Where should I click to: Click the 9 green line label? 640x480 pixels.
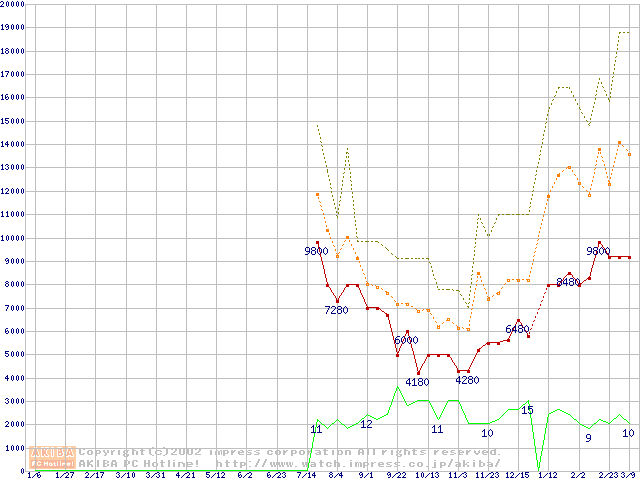[x=588, y=437]
